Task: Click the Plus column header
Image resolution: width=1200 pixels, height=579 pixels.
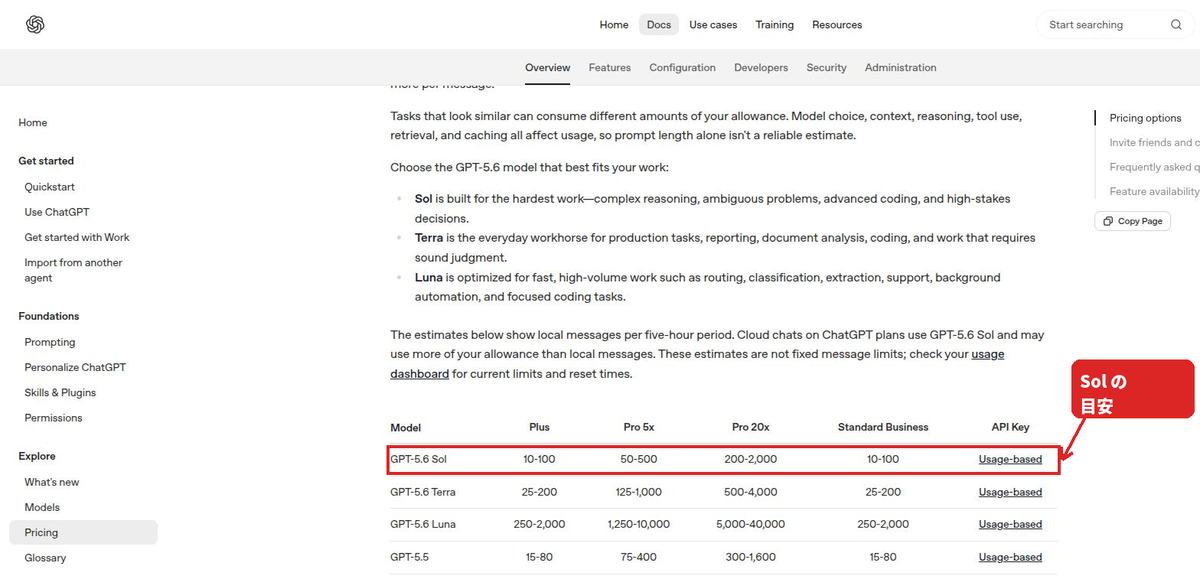Action: coord(539,427)
